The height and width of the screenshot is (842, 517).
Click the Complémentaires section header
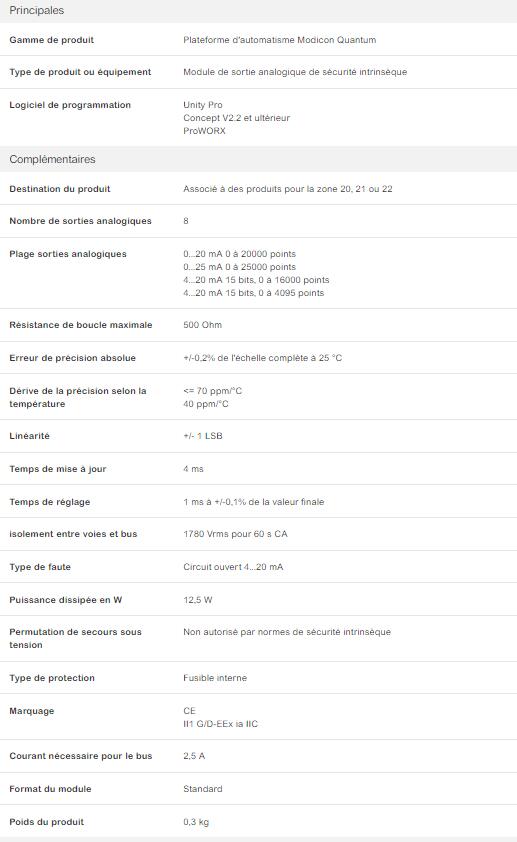click(52, 159)
